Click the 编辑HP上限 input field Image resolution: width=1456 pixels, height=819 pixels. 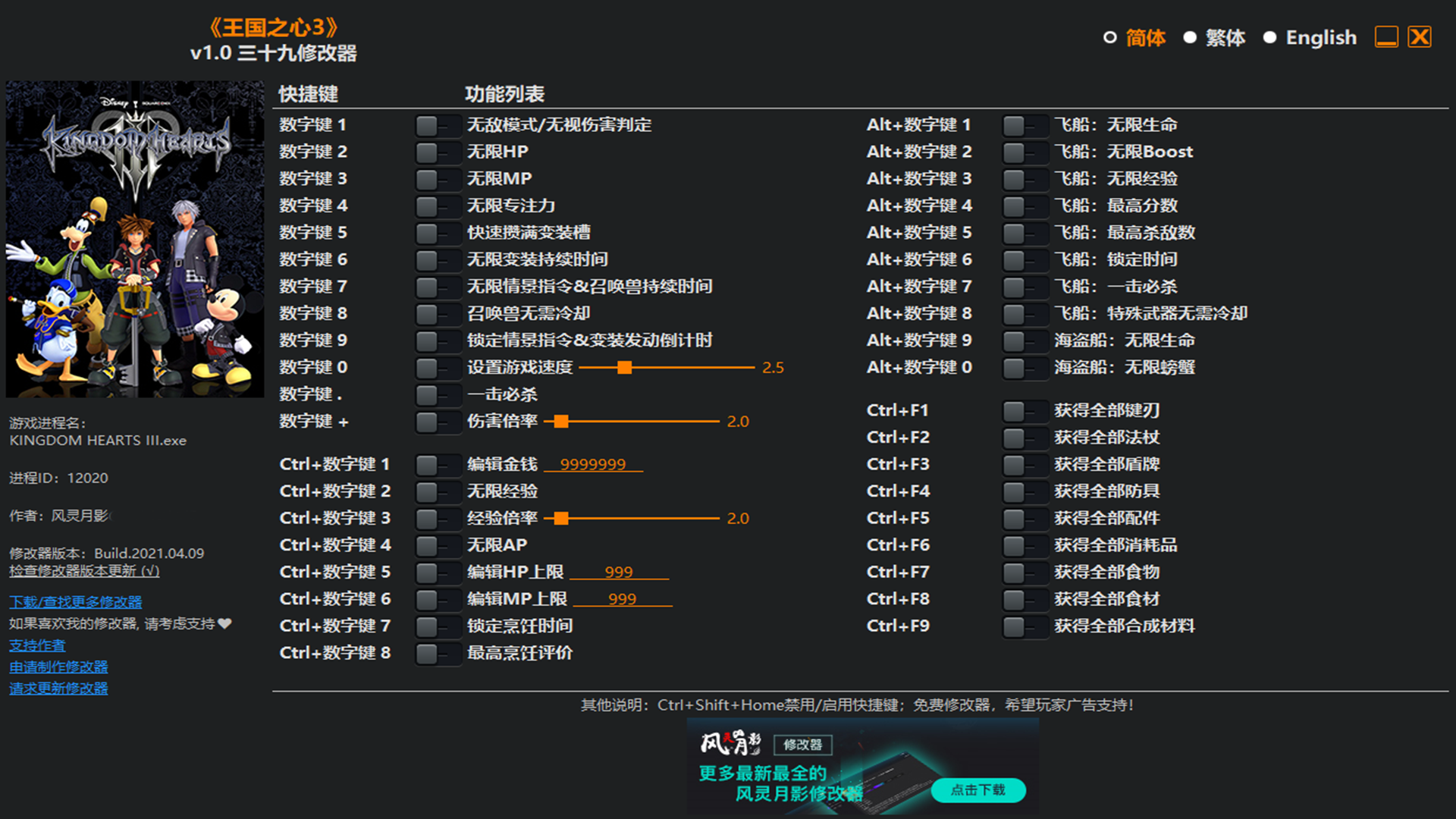click(619, 572)
